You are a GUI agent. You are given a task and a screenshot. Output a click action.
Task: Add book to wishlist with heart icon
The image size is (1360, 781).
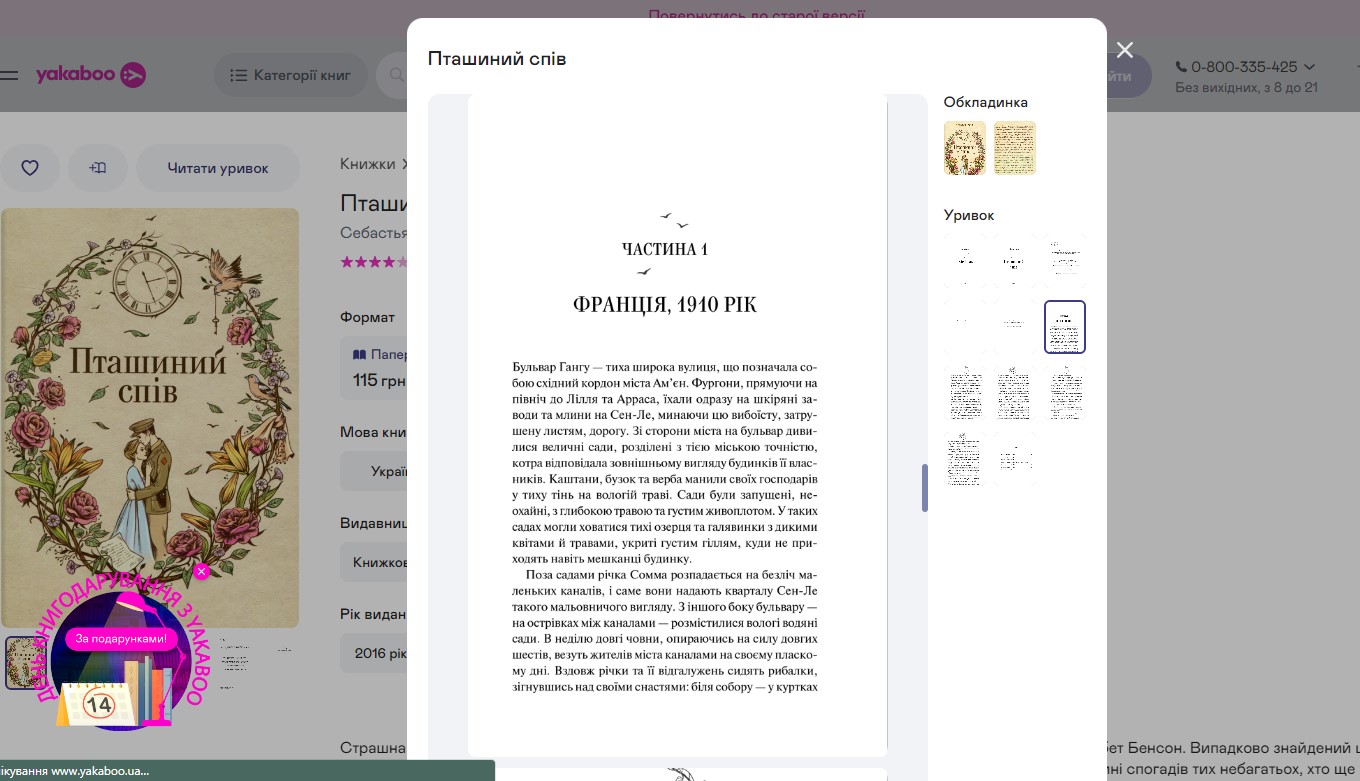point(30,168)
